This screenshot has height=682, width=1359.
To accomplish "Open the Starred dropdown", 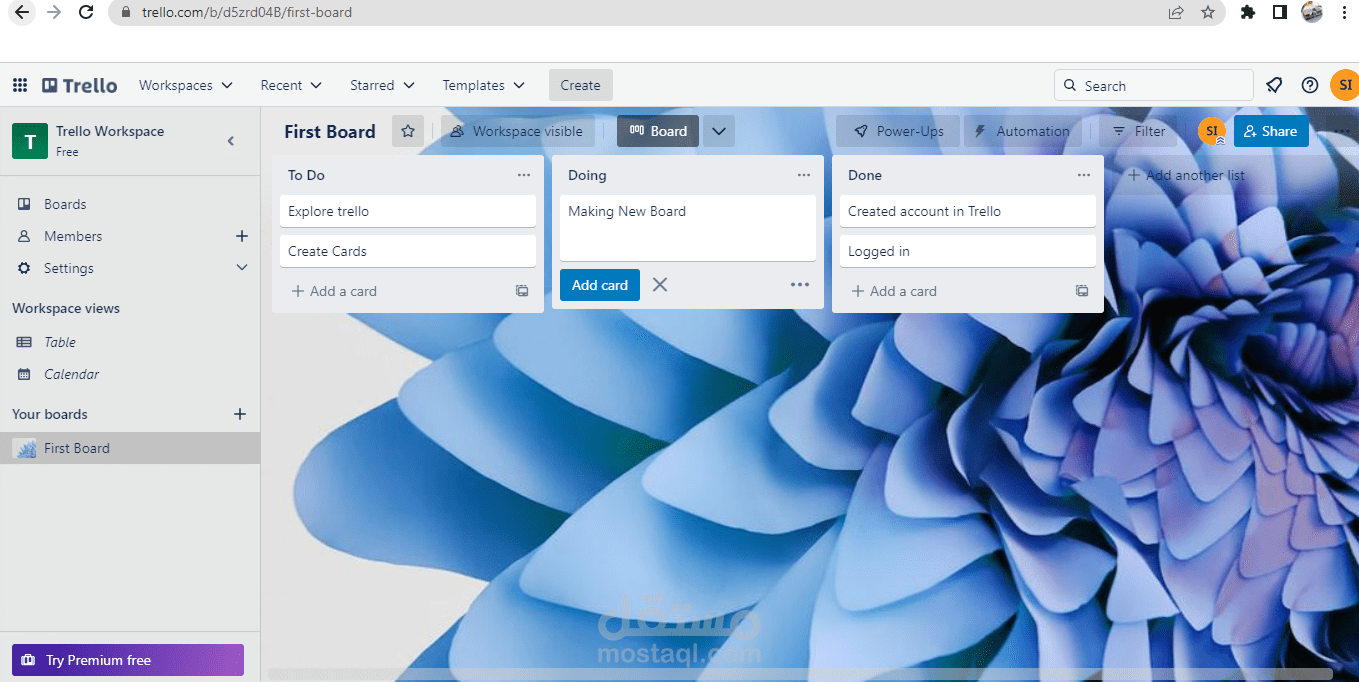I will click(x=382, y=85).
